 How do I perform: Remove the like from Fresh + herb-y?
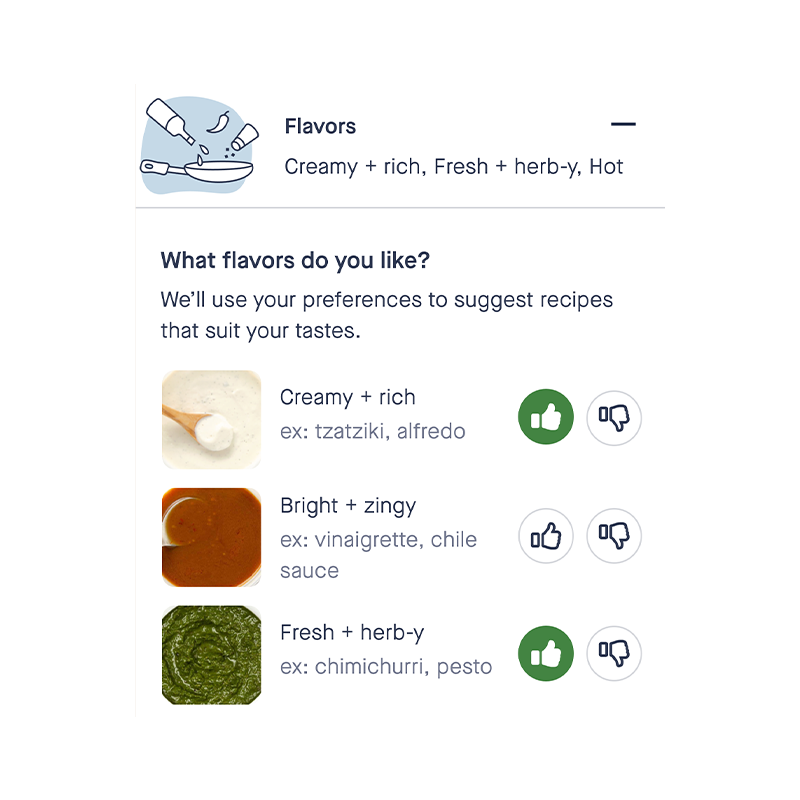[x=546, y=654]
